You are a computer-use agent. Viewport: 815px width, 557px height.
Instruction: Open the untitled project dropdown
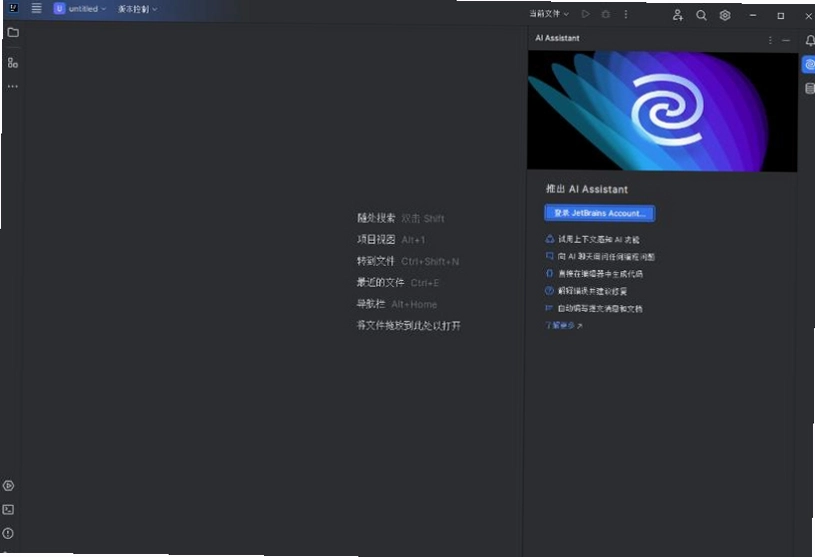(x=80, y=9)
